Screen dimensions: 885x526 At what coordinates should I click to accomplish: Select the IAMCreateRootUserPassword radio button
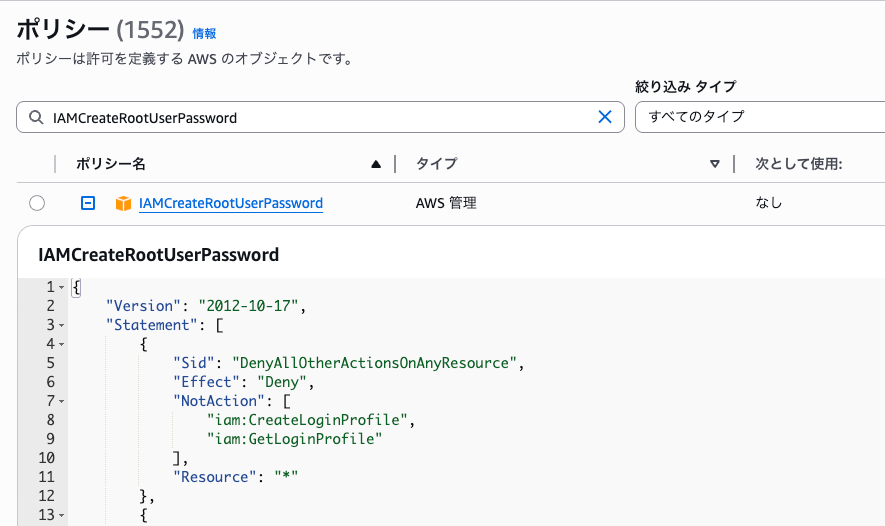tap(37, 204)
